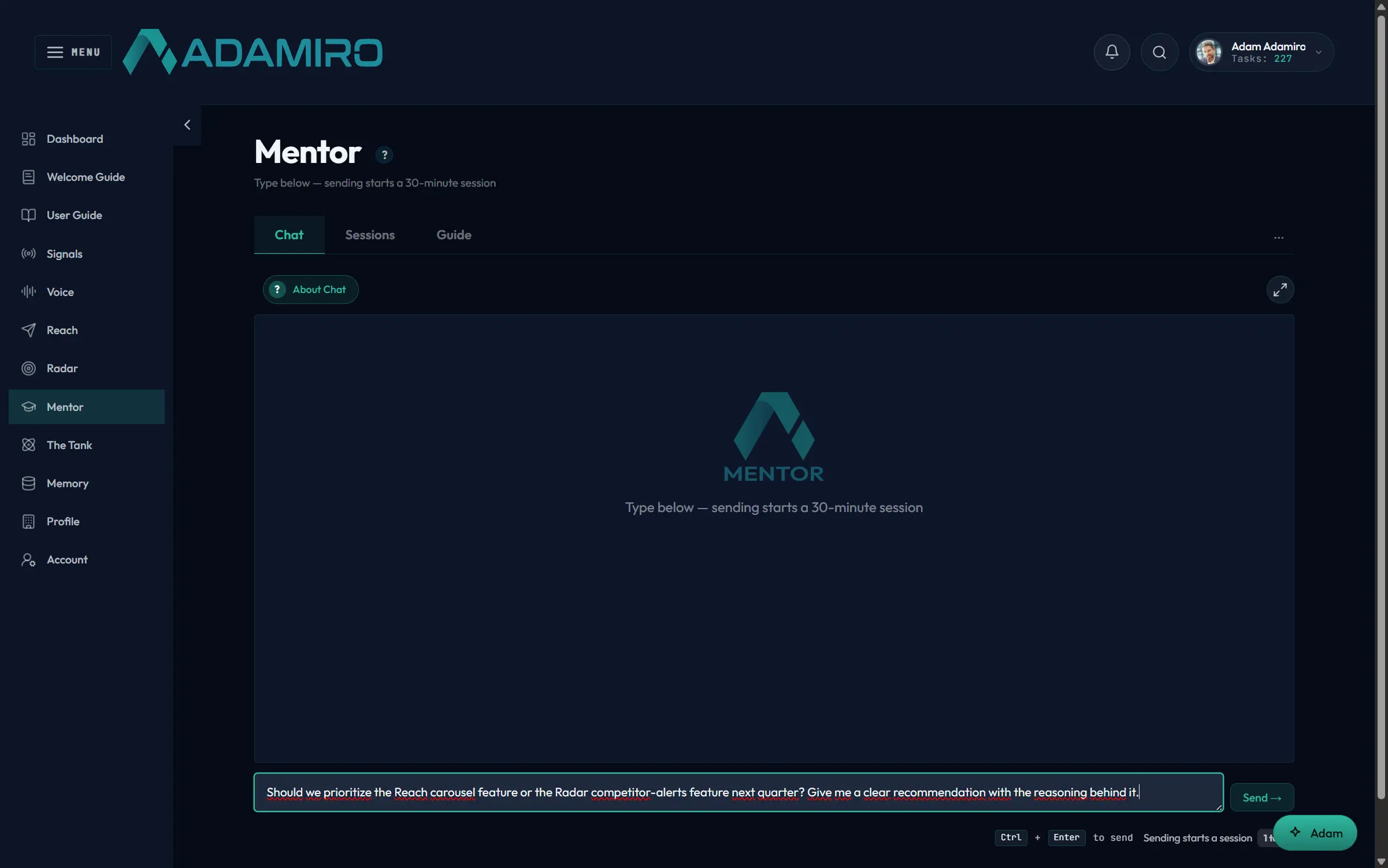
Task: Click the Send button
Action: coord(1262,797)
